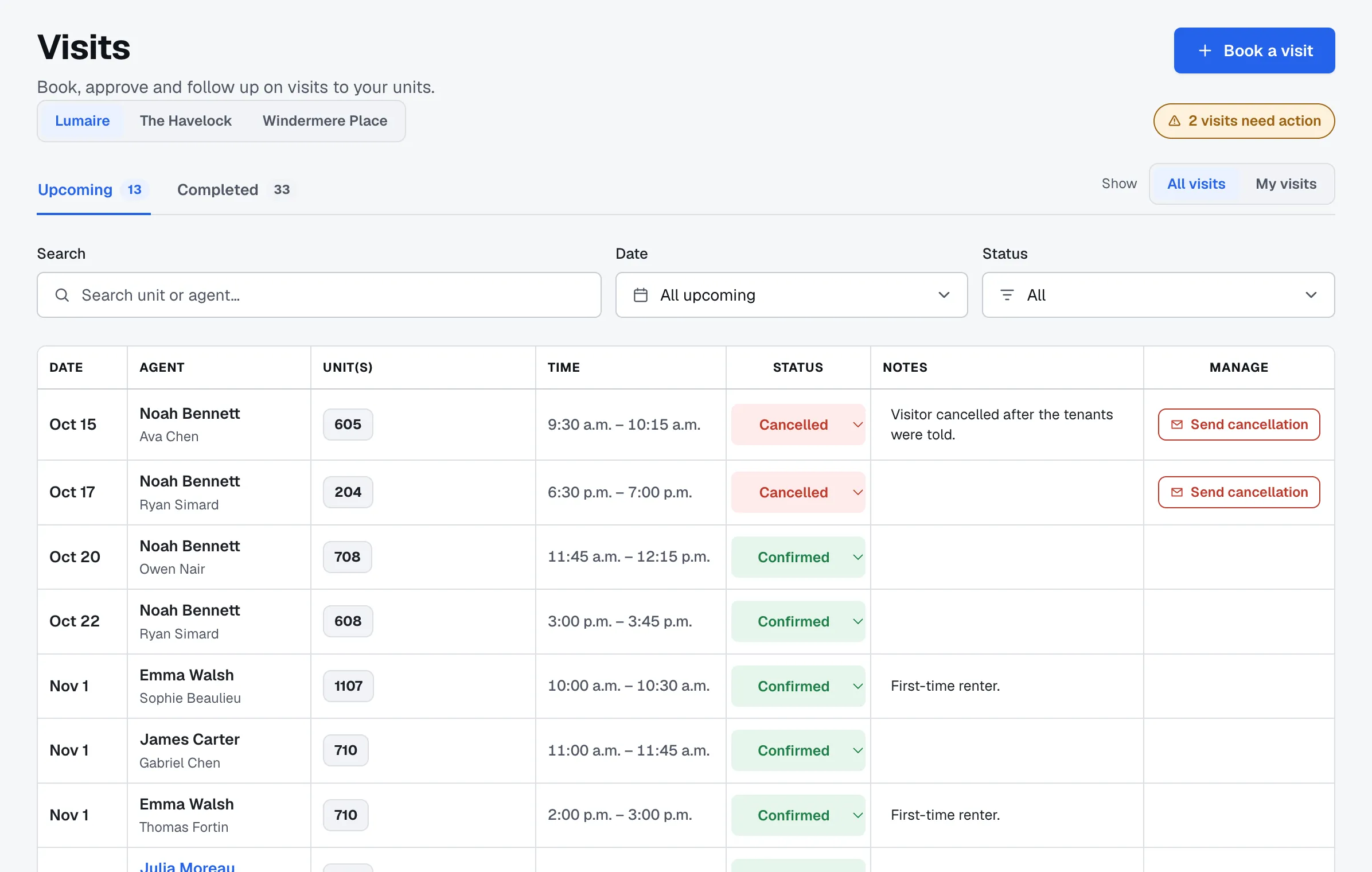The image size is (1372, 872).
Task: Open the 2 visits need action alert
Action: 1244,121
